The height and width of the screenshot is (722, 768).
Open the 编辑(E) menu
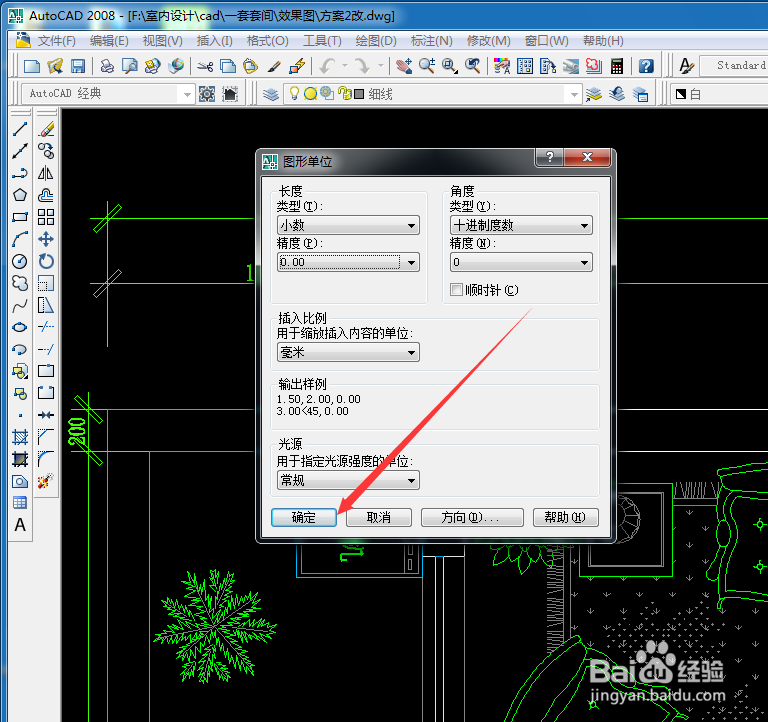109,41
